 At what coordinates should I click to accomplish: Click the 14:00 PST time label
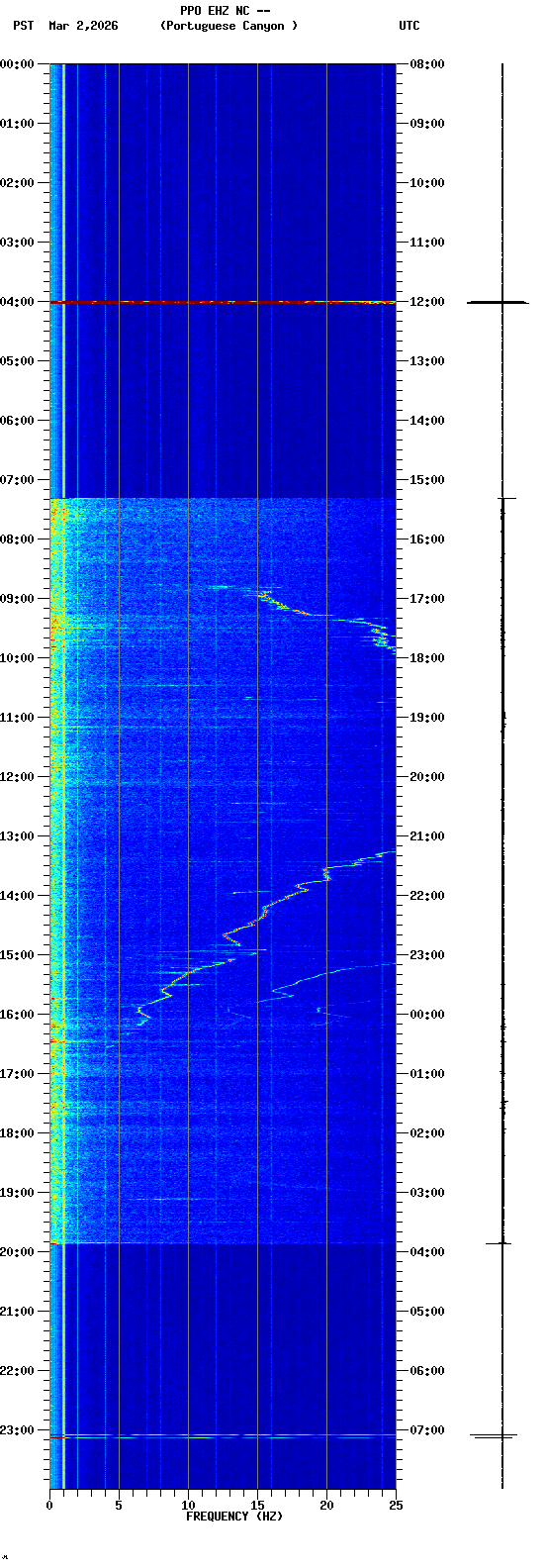[17, 895]
